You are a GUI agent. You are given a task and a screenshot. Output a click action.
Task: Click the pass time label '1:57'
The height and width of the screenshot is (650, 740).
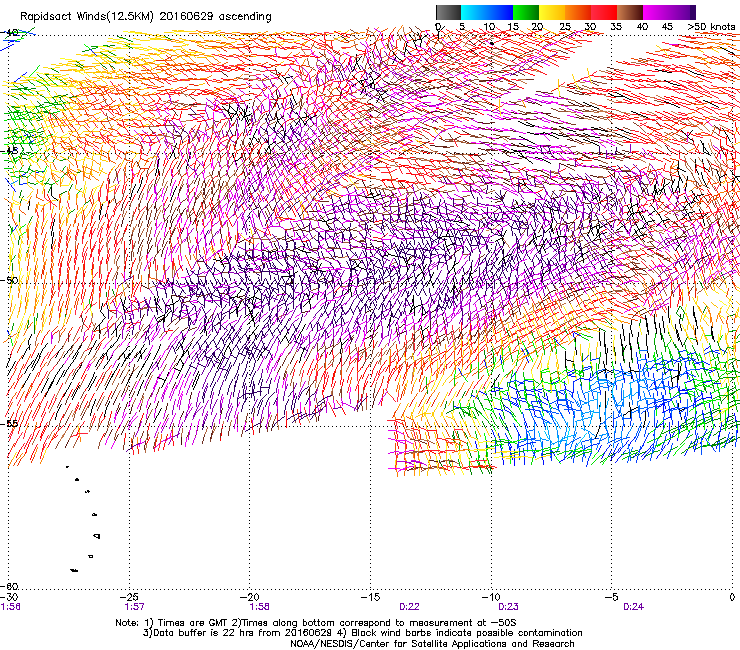[x=135, y=607]
